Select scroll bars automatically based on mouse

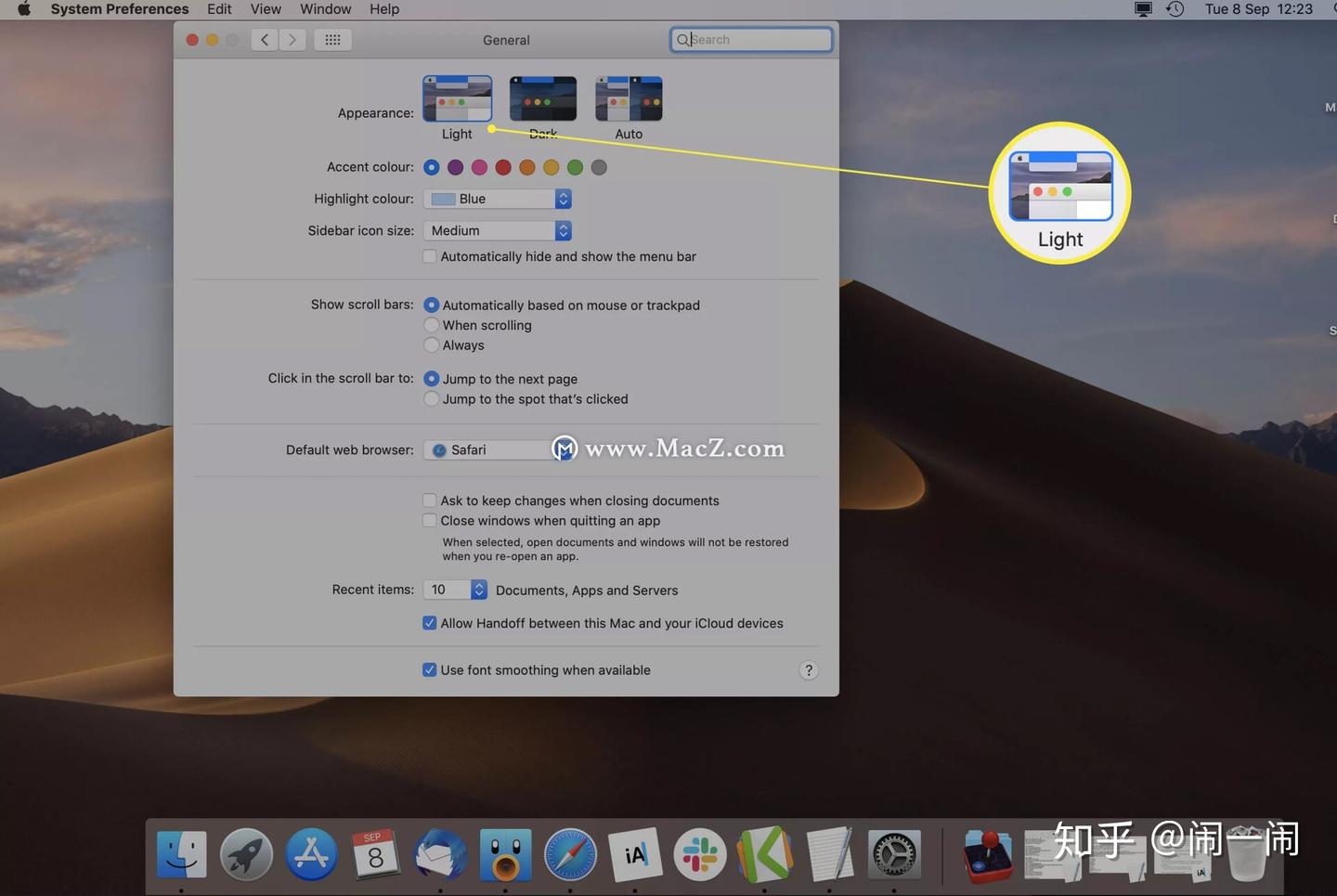431,305
